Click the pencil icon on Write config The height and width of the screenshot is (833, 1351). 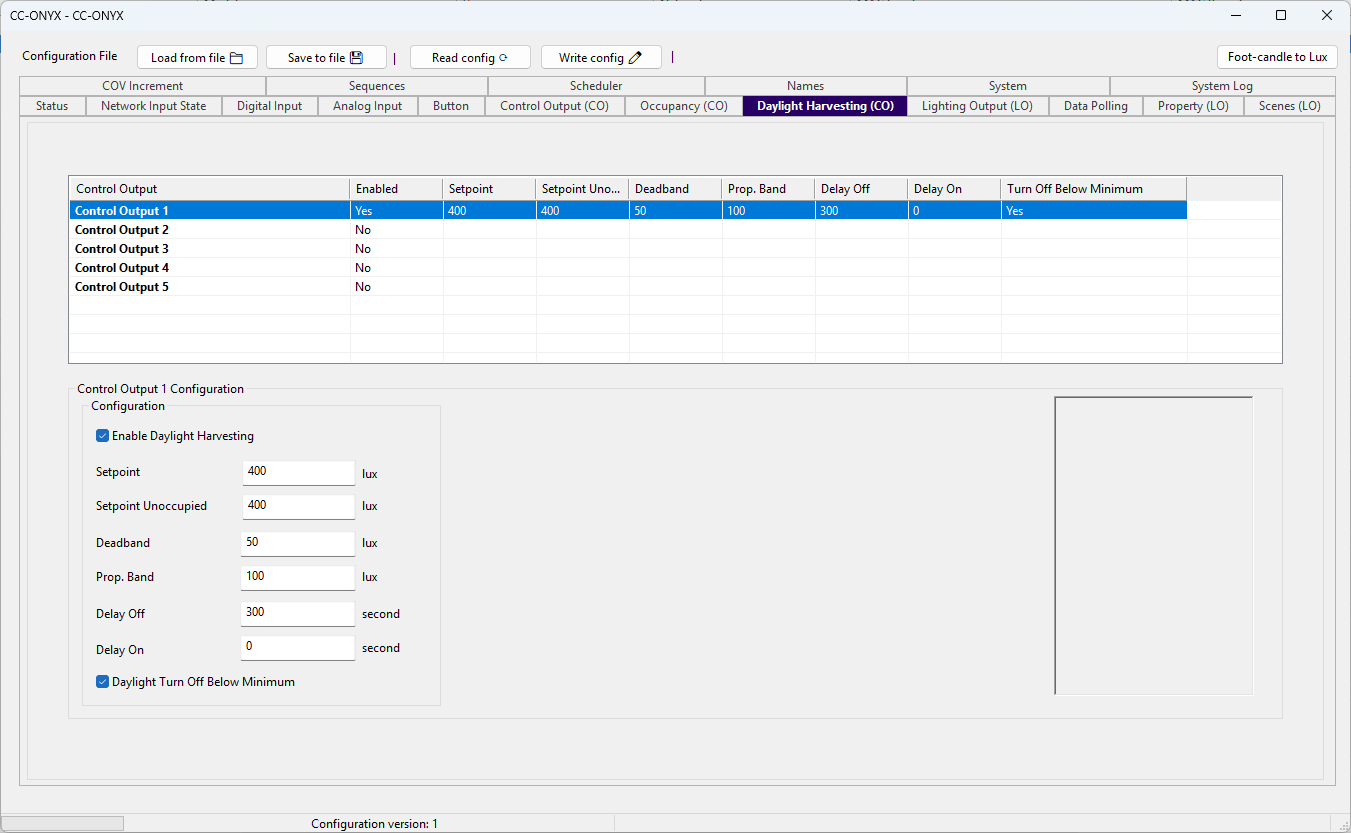coord(635,58)
